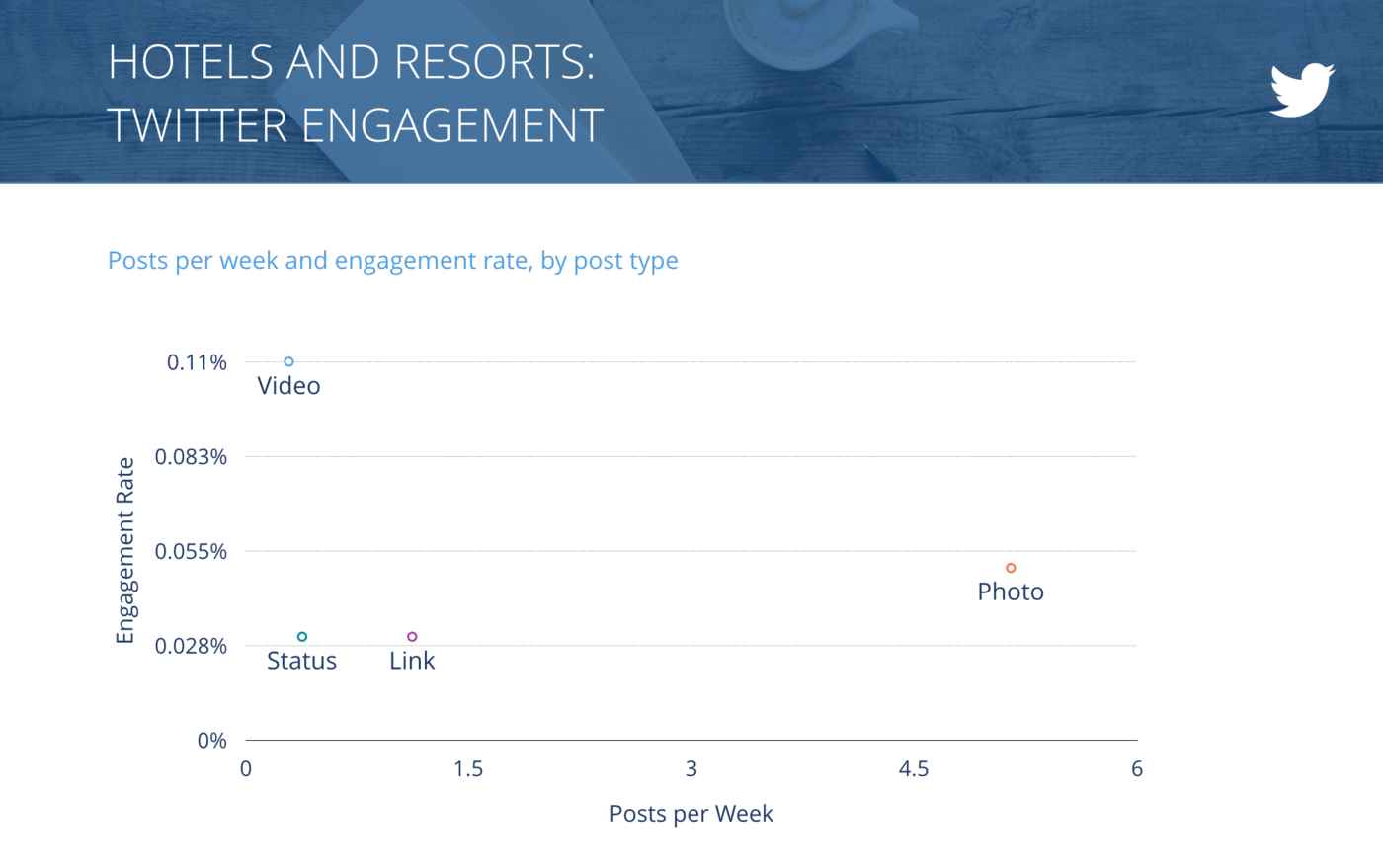Viewport: 1383px width, 868px height.
Task: Click the 'Link' point label
Action: pyautogui.click(x=412, y=661)
